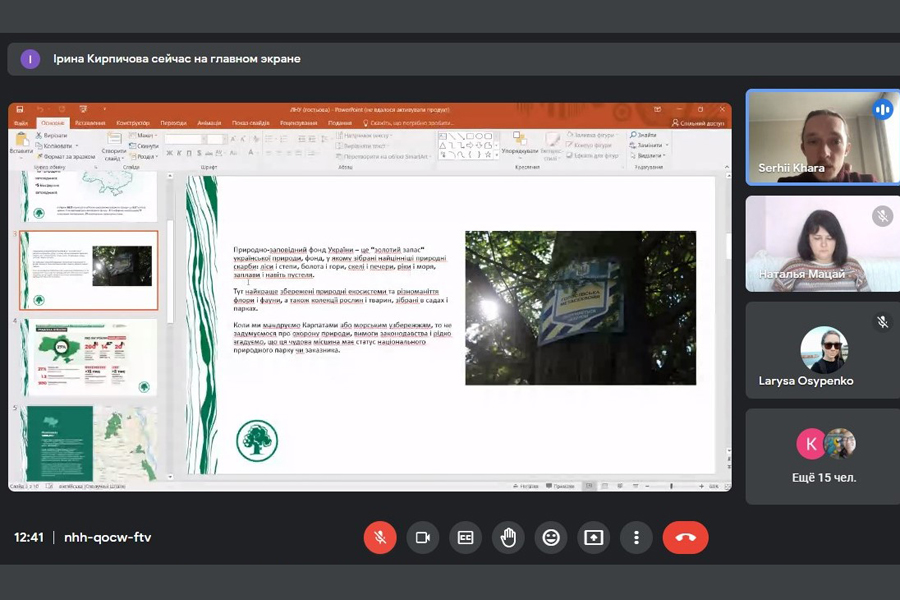The image size is (900, 600).
Task: Expand the Знайти search option in ribbon
Action: pyautogui.click(x=645, y=135)
